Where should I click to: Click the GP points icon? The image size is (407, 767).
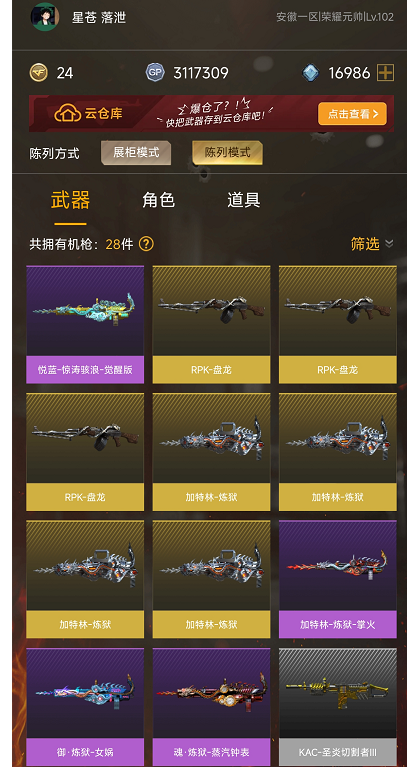point(155,73)
